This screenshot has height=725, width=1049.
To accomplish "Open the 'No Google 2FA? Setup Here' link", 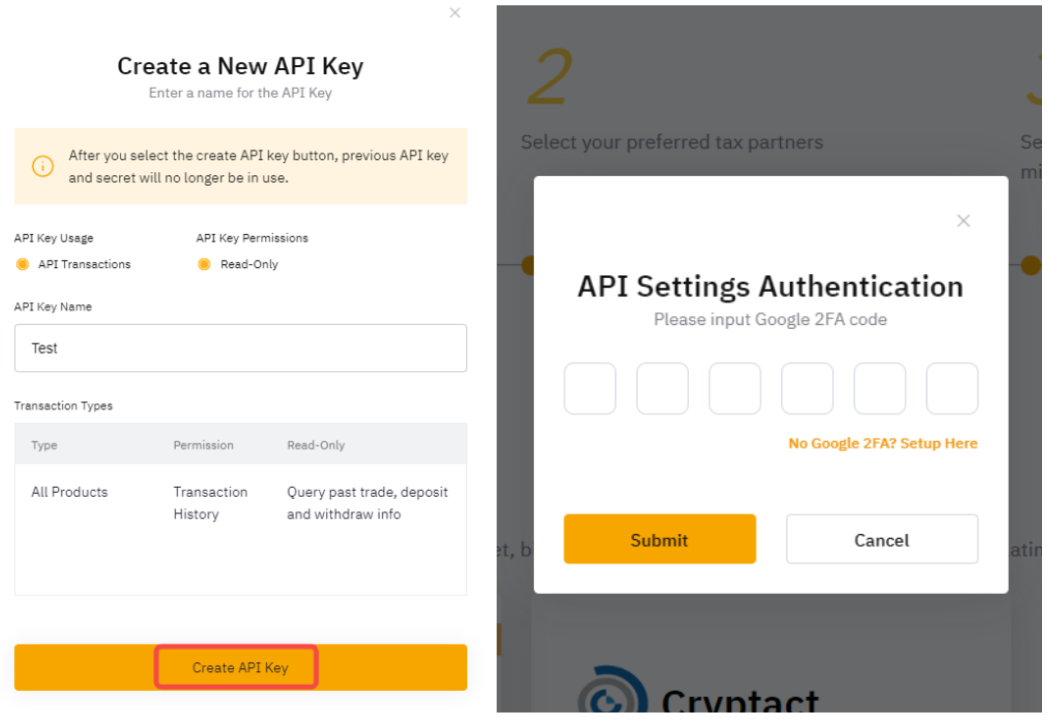I will (x=882, y=443).
